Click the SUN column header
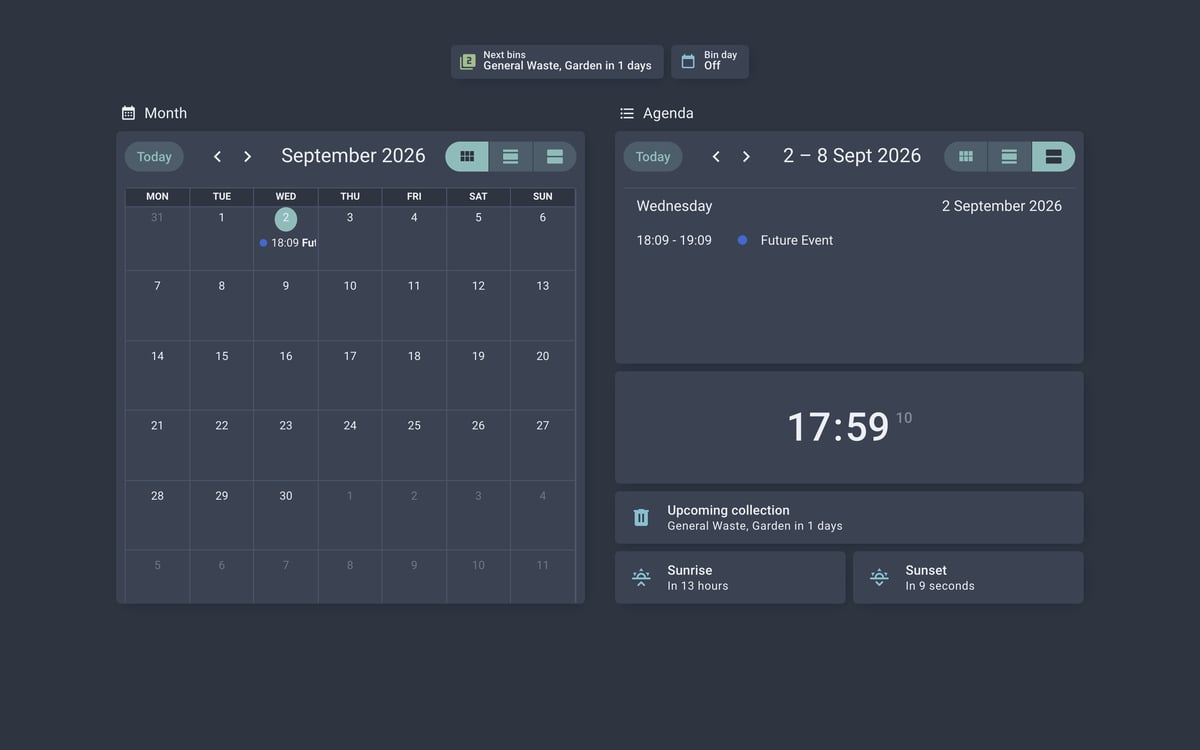The height and width of the screenshot is (750, 1200). pos(542,197)
